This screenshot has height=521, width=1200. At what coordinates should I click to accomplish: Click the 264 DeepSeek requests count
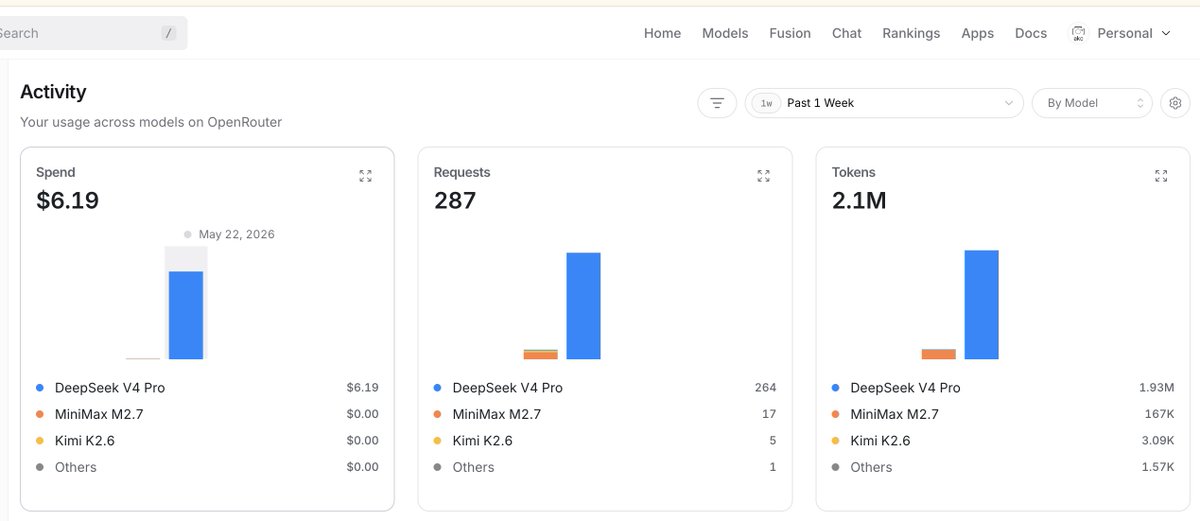[x=765, y=388]
